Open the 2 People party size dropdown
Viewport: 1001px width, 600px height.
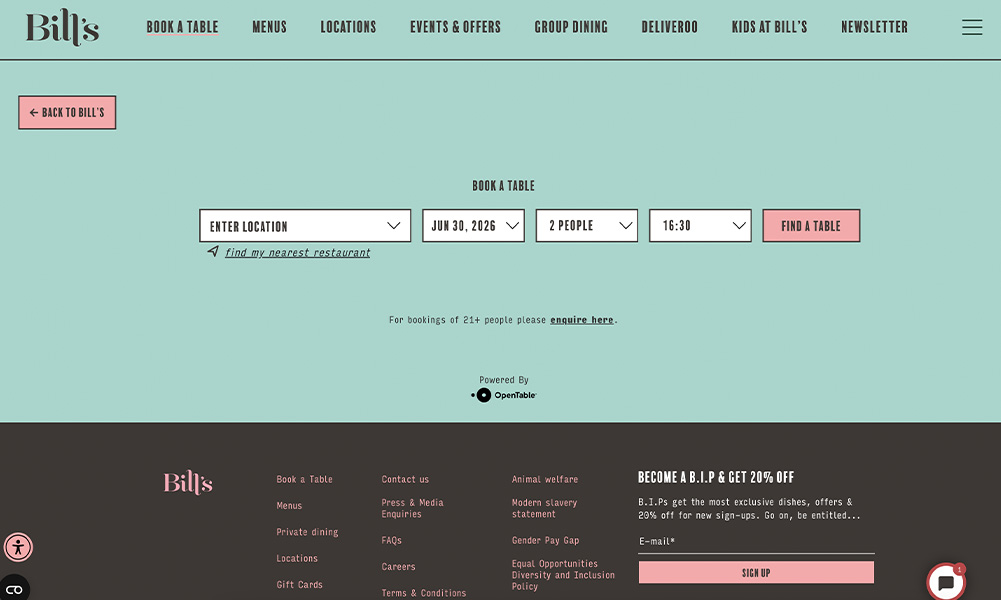coord(587,225)
